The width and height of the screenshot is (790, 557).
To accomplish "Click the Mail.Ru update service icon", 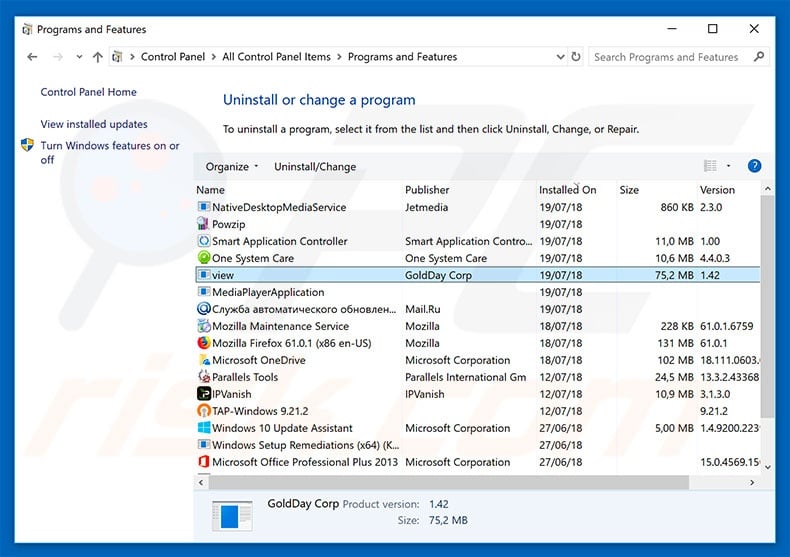I will [x=204, y=309].
